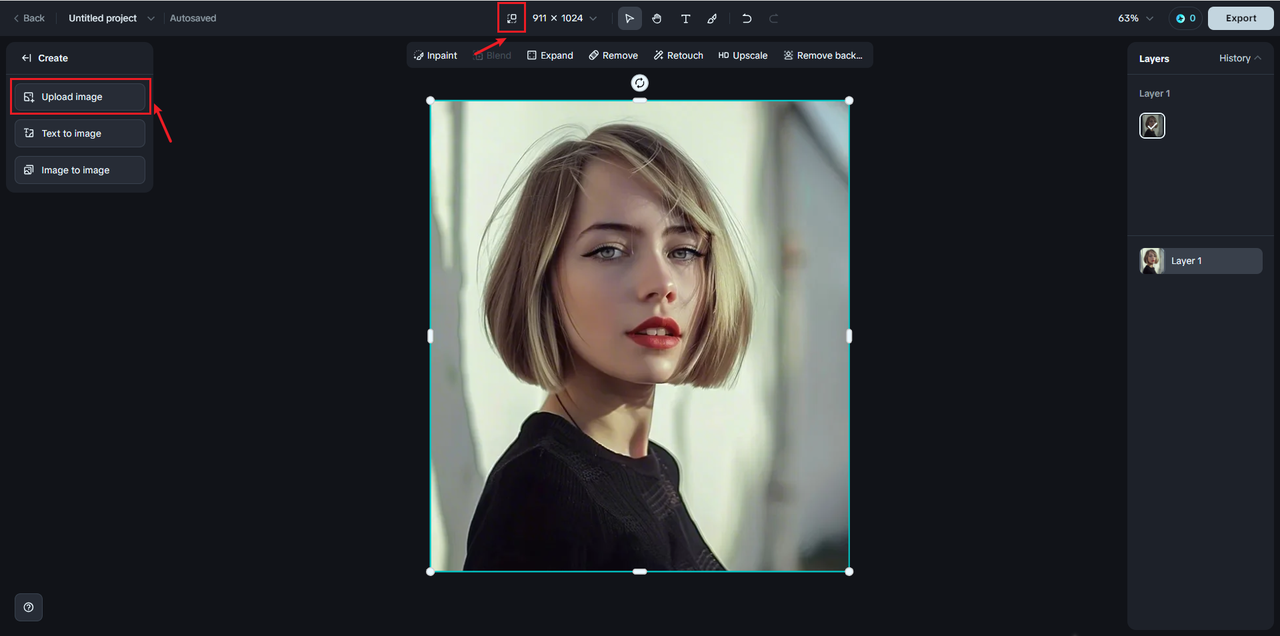Image resolution: width=1280 pixels, height=636 pixels.
Task: Select the Layer 1 row
Action: [1201, 261]
